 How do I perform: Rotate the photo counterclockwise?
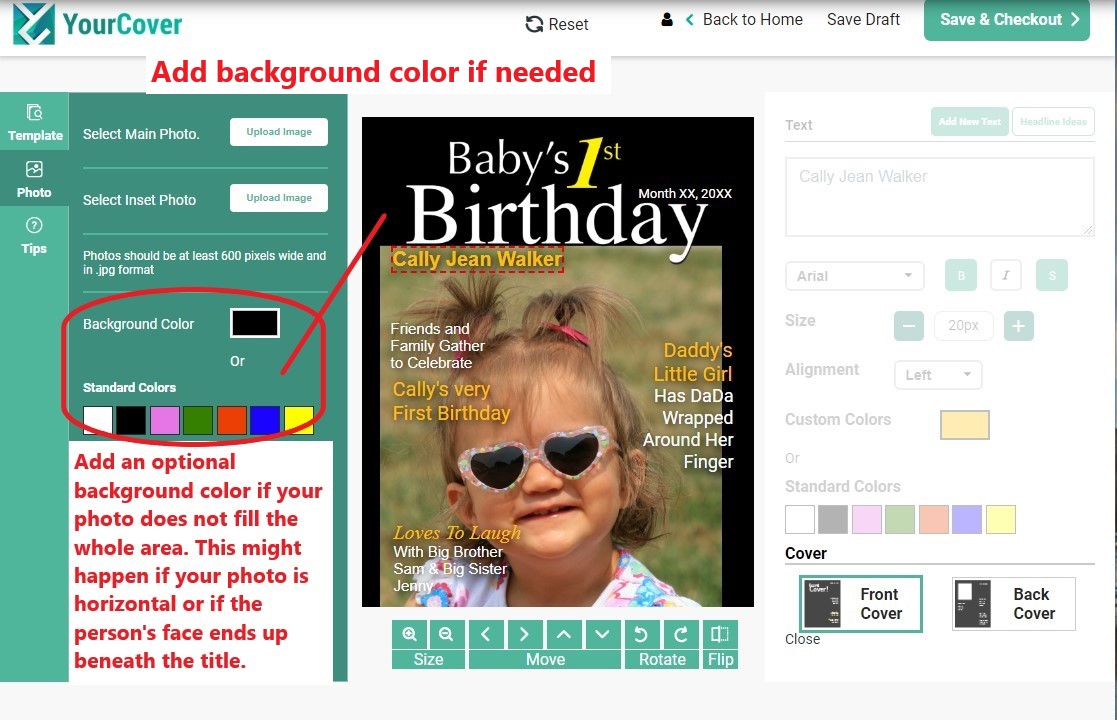coord(641,633)
